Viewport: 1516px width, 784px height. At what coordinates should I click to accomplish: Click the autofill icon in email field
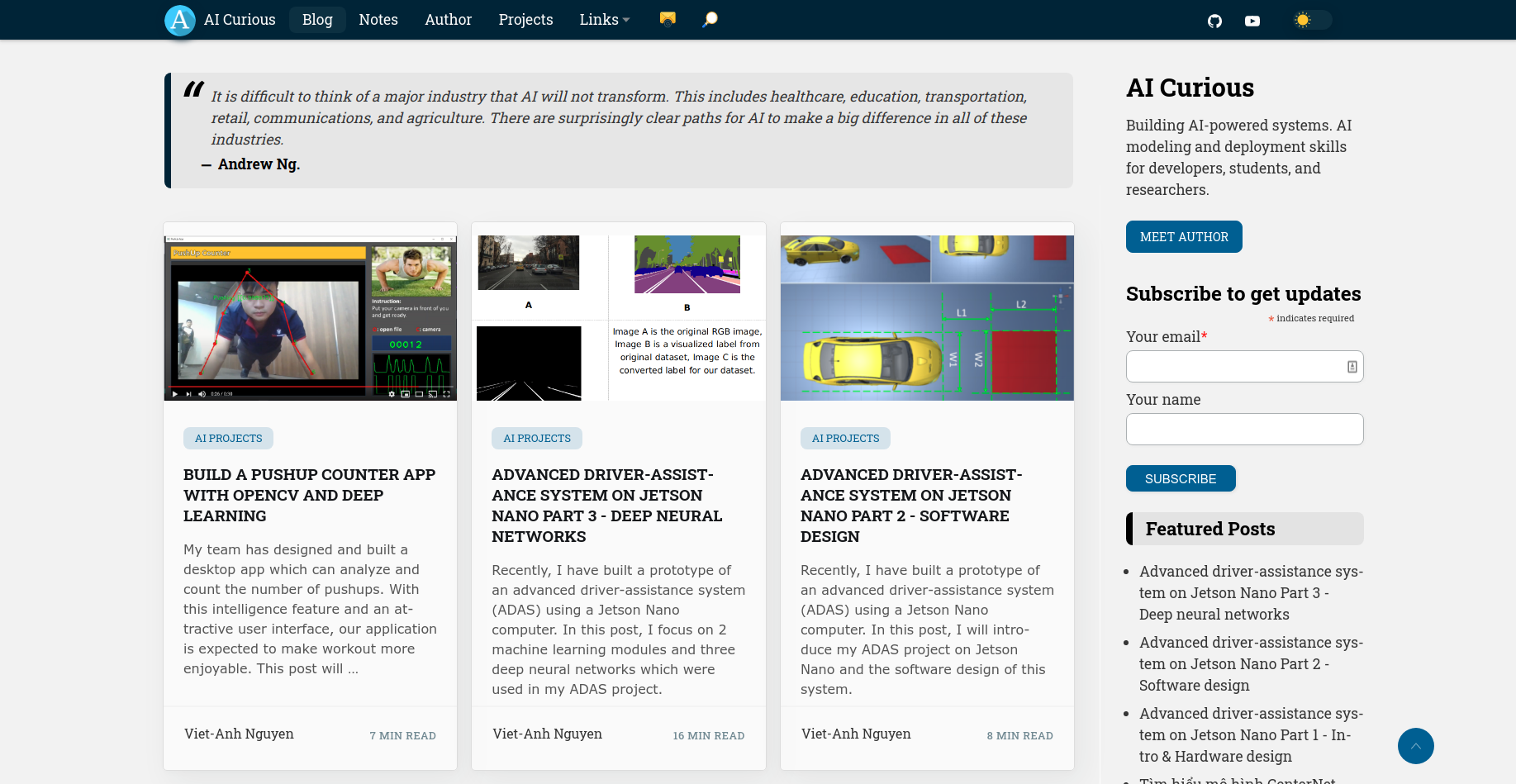pos(1352,367)
